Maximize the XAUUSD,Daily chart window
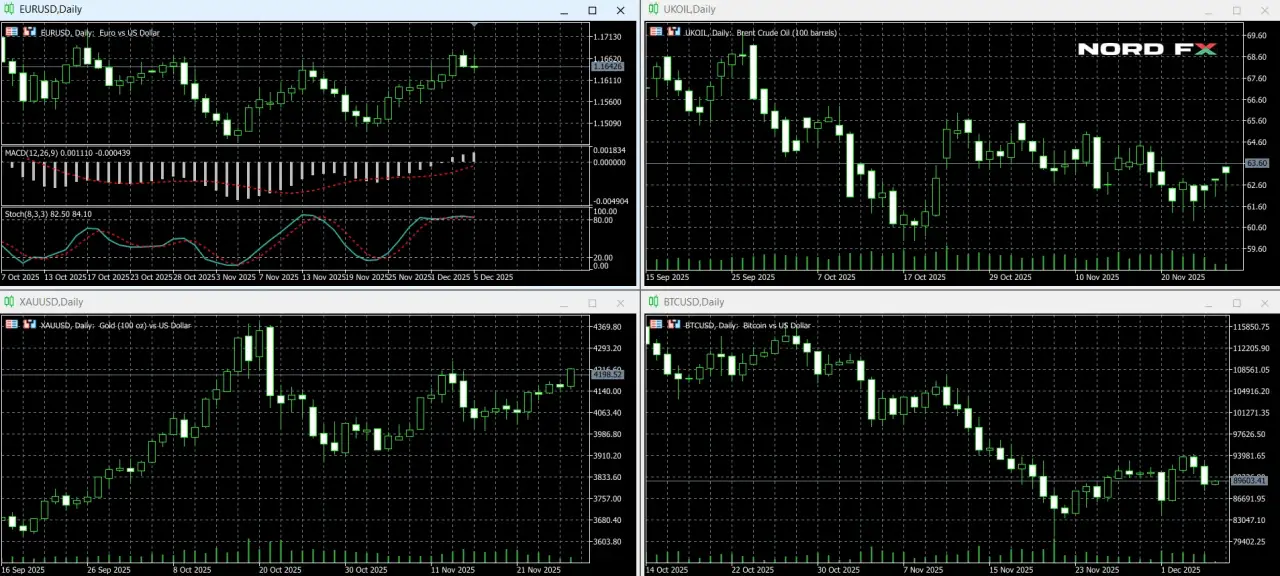Screen dimensions: 1280x576 [592, 302]
